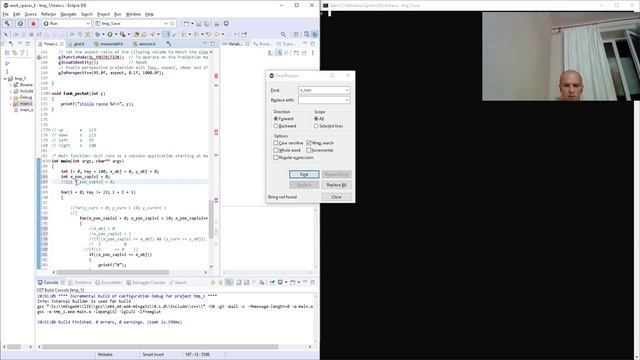
Task: Click the green Run icon in second toolbar
Action: click(x=110, y=35)
